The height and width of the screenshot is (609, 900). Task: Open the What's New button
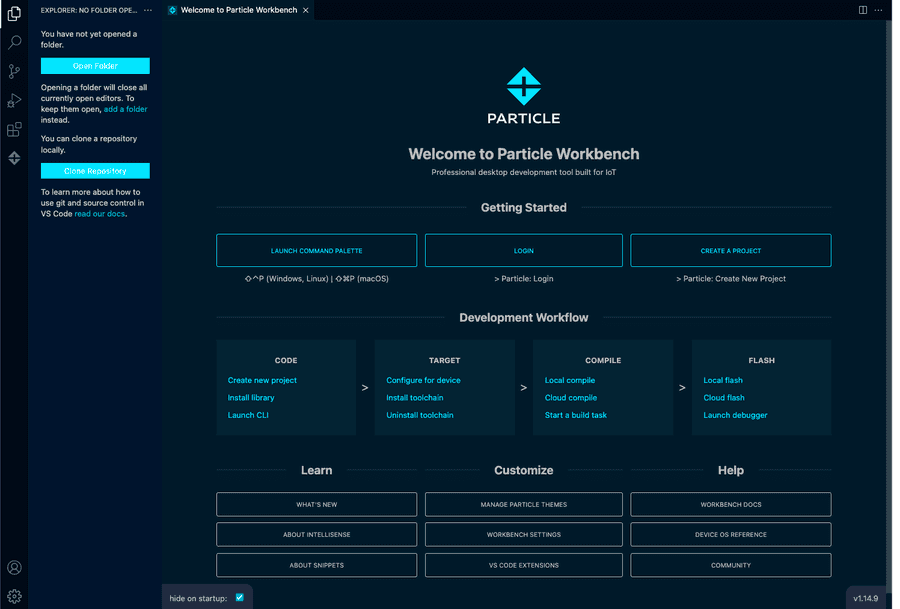316,505
